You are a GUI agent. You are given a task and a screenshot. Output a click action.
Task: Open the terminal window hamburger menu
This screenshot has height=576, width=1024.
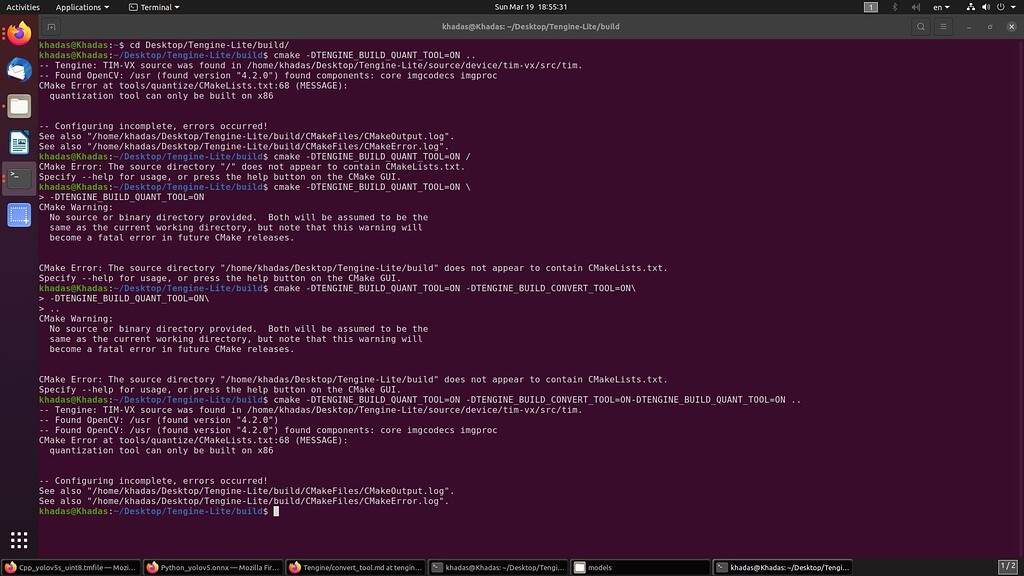[942, 27]
